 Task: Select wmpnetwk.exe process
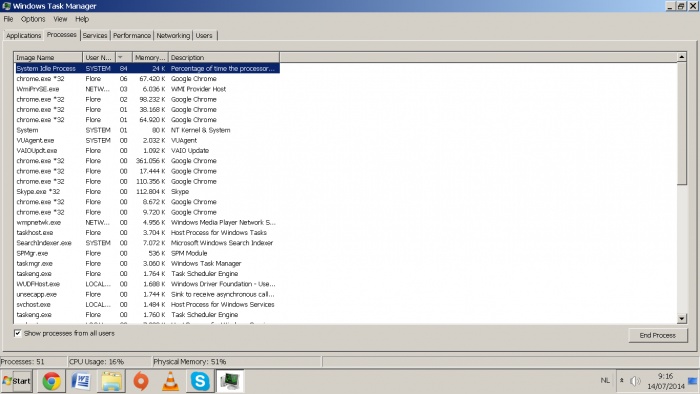147,222
